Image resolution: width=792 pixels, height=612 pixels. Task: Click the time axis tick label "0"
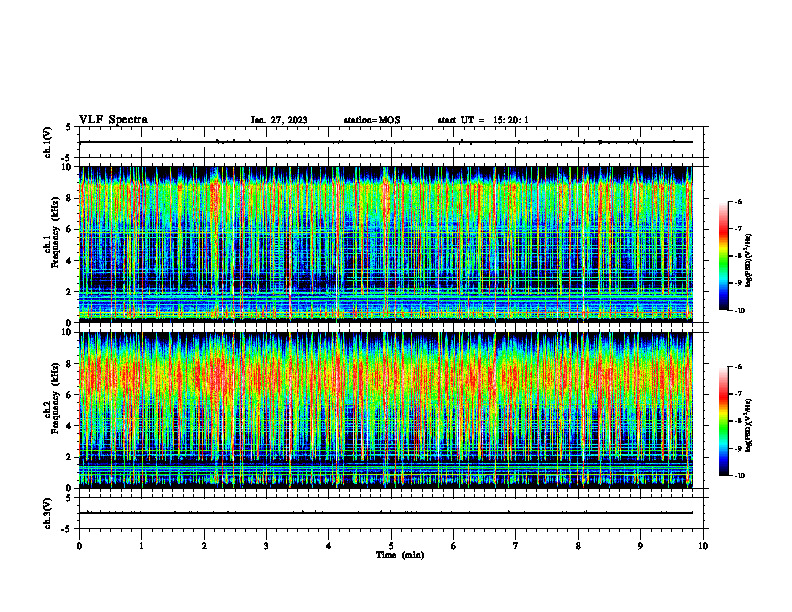click(79, 546)
